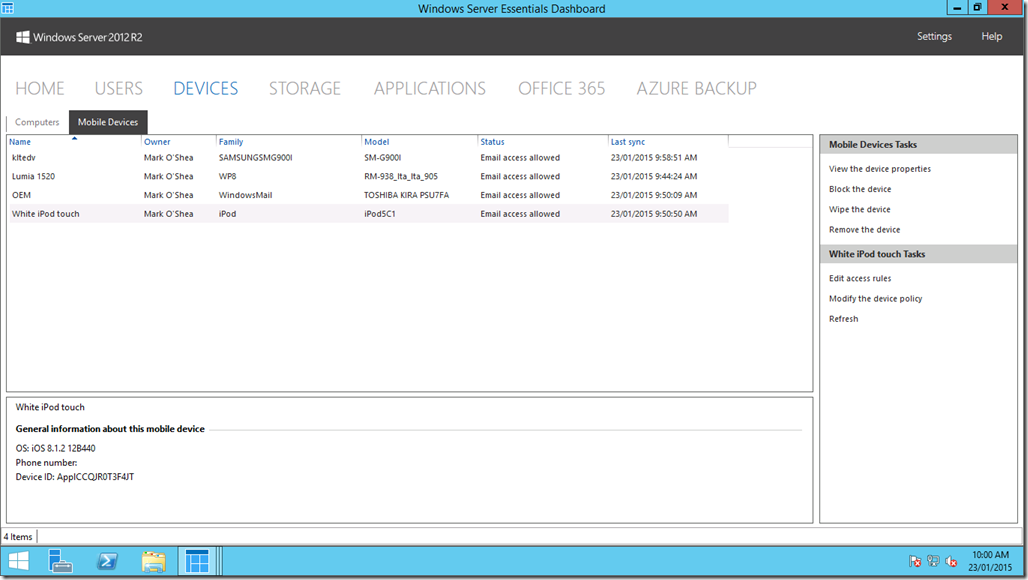The image size is (1028, 580).
Task: Select the DEVICES section
Action: point(205,88)
